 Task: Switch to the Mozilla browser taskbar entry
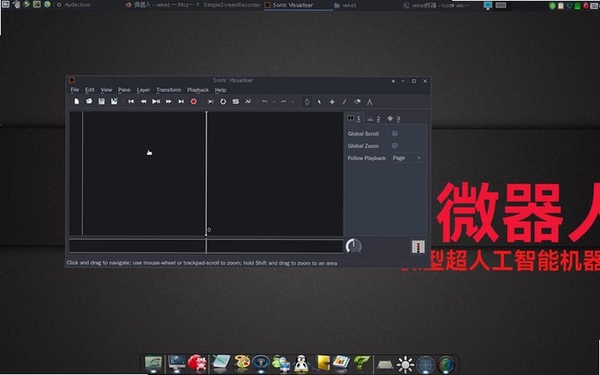tap(161, 5)
